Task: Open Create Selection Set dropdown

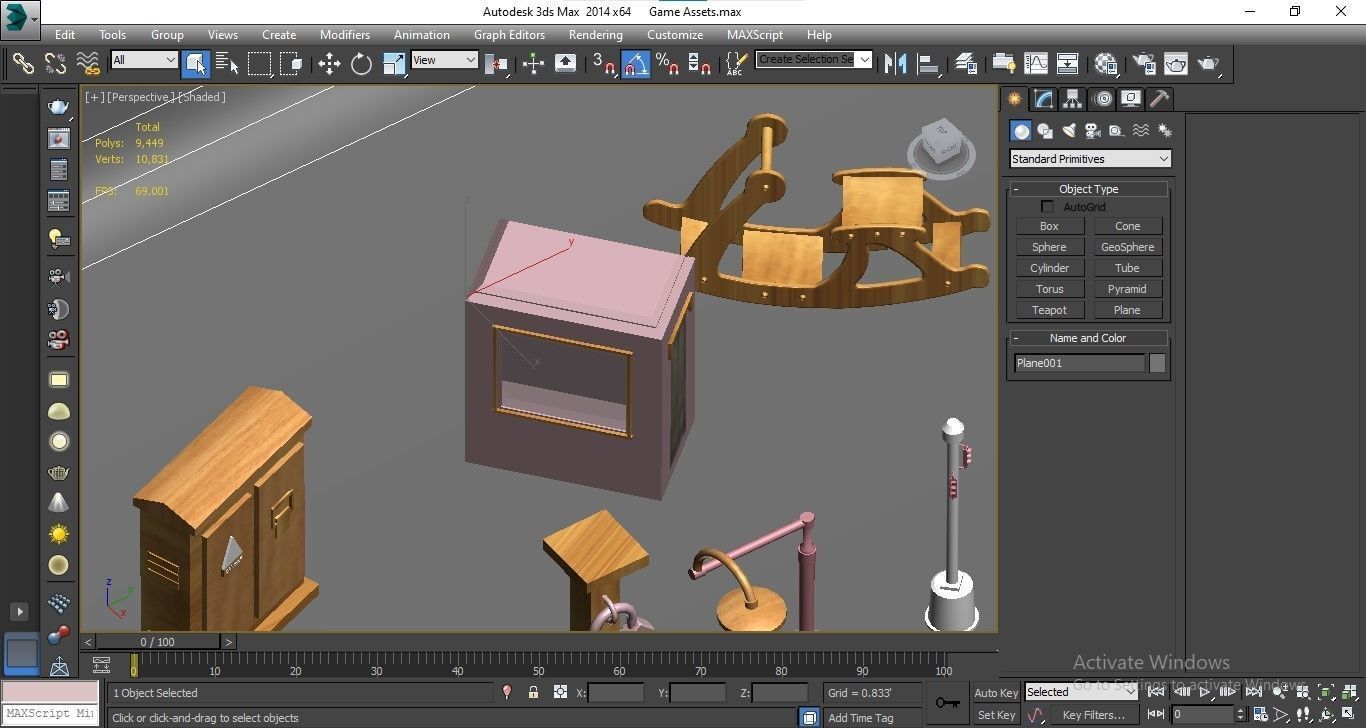Action: [x=814, y=60]
